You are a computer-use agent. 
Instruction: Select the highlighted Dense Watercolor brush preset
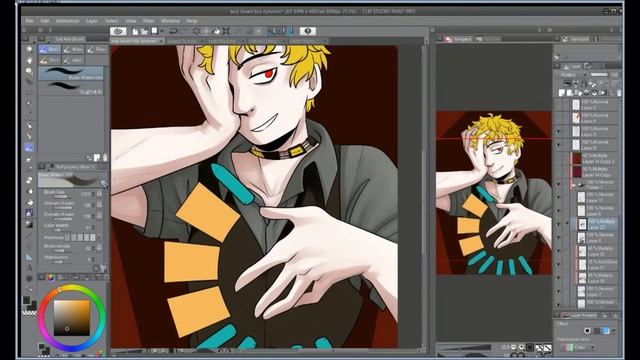point(71,73)
